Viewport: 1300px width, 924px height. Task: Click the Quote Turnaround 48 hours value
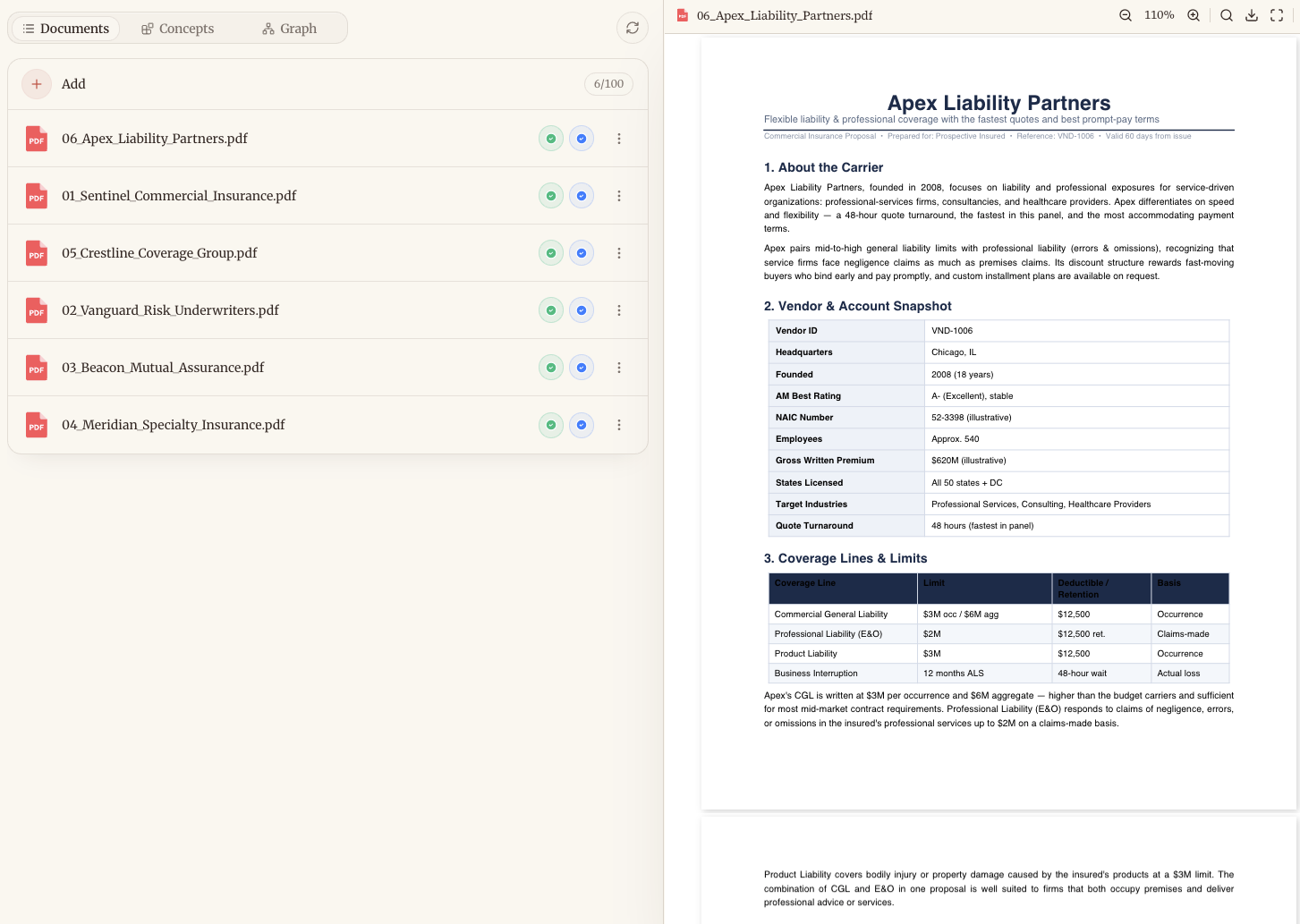pos(982,526)
